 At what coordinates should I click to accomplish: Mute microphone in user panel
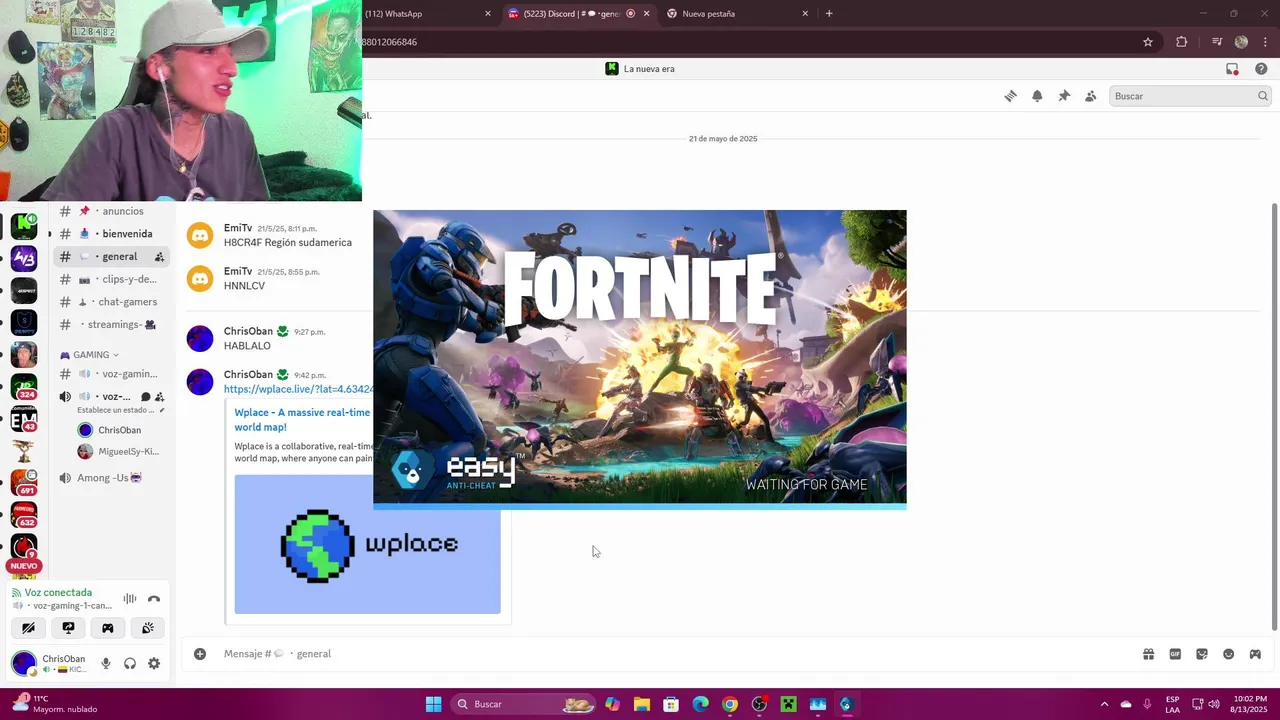pyautogui.click(x=106, y=663)
